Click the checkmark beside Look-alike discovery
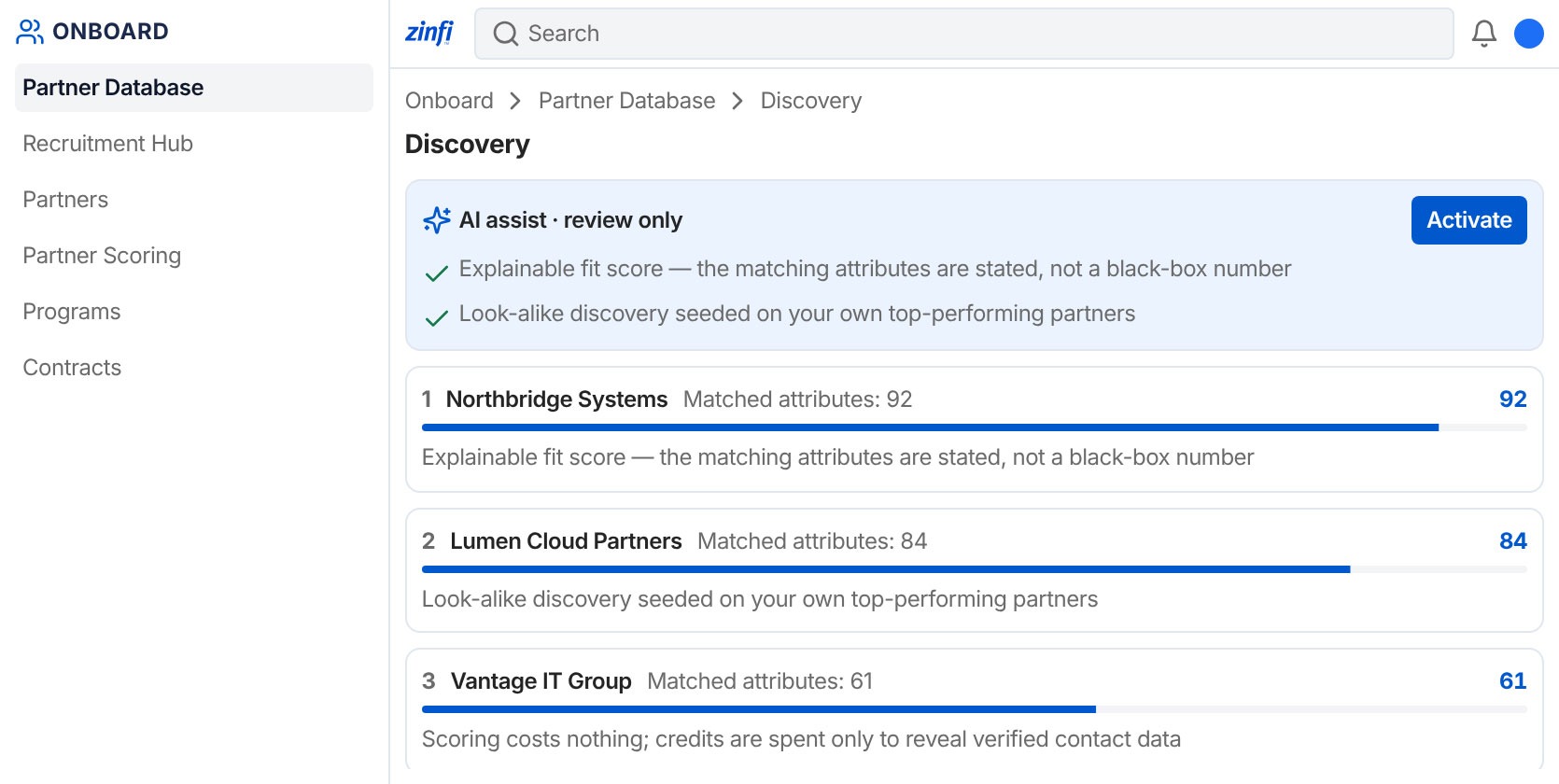The image size is (1559, 784). [x=437, y=317]
